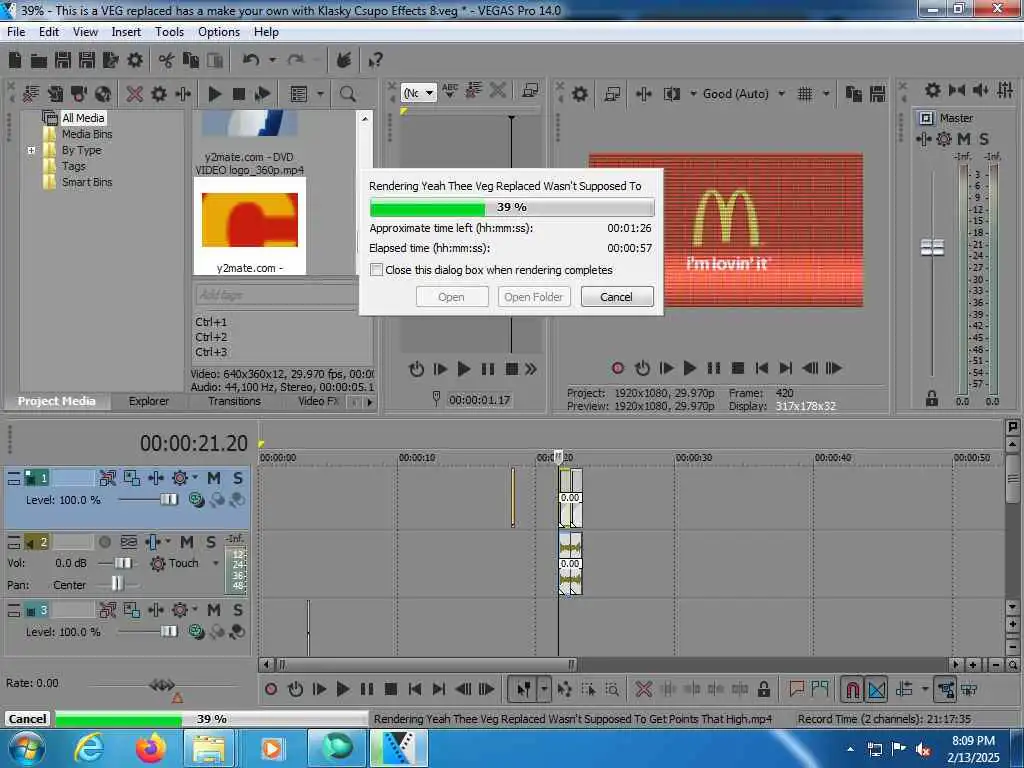The width and height of the screenshot is (1024, 768).
Task: Click Save Snapshot to File icon in preview
Action: coord(878,94)
